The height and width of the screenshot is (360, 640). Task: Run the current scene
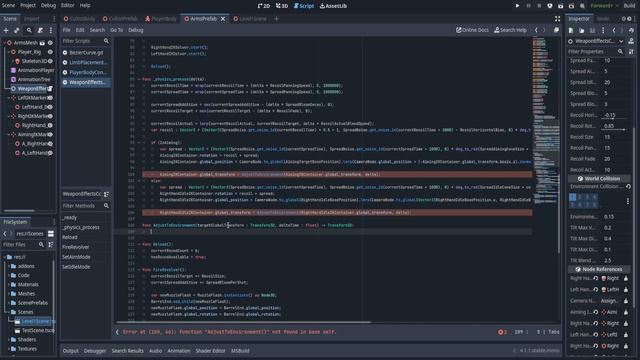(560, 6)
